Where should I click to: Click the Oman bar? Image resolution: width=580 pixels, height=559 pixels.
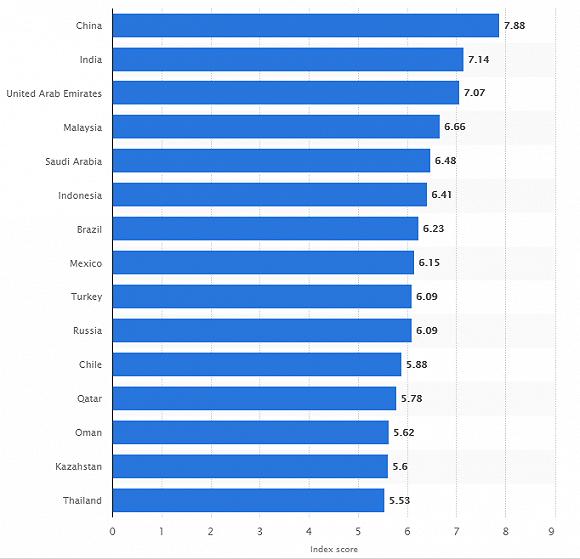coord(251,432)
